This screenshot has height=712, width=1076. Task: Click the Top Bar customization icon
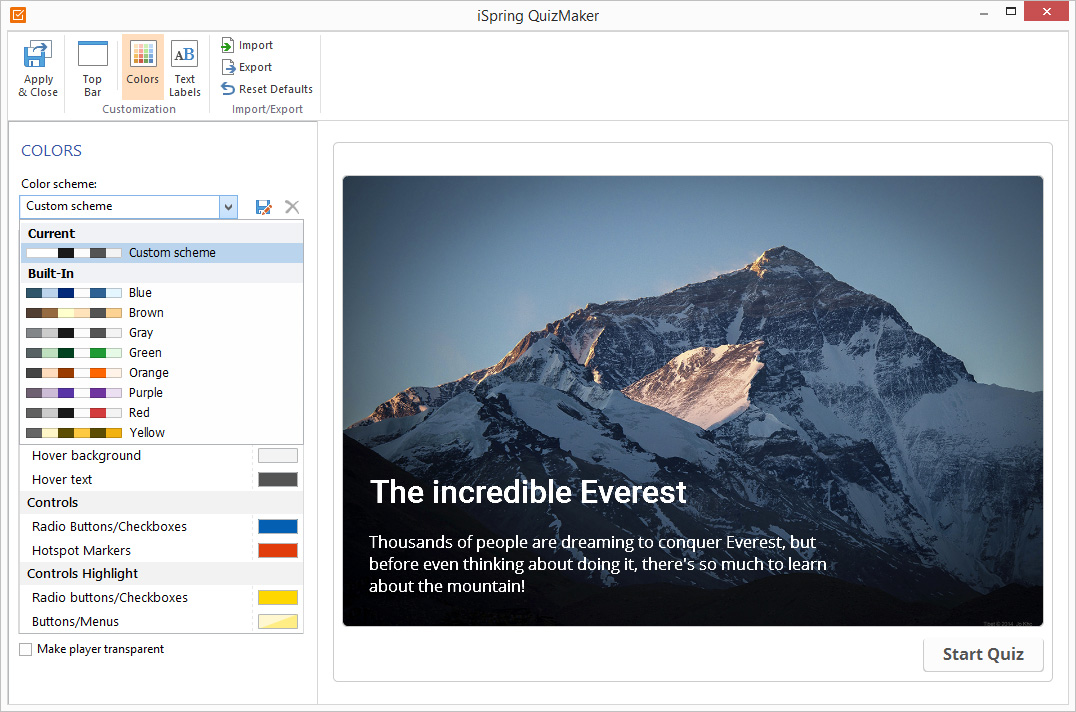pyautogui.click(x=92, y=65)
